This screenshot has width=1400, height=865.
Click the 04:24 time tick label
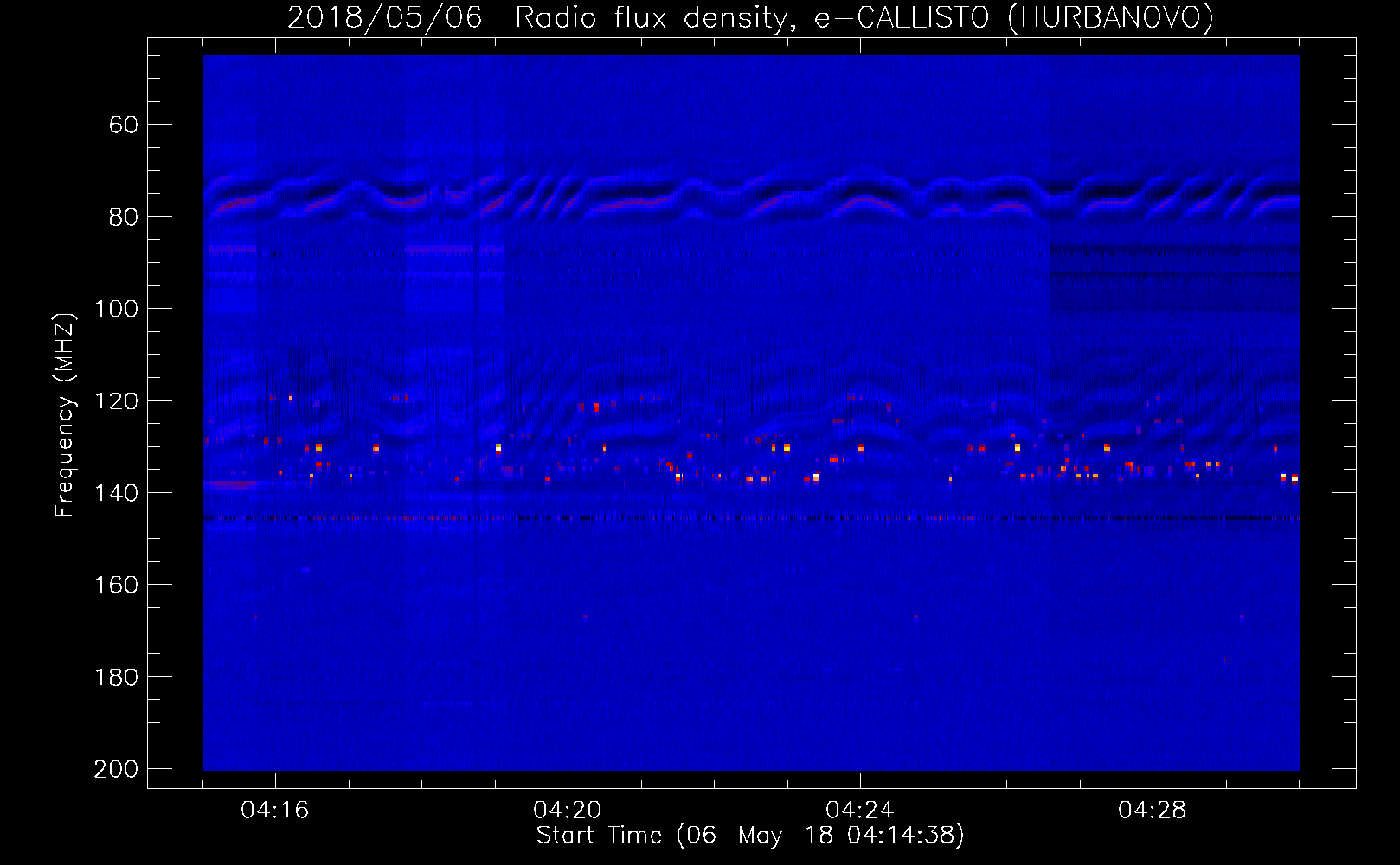coord(859,811)
